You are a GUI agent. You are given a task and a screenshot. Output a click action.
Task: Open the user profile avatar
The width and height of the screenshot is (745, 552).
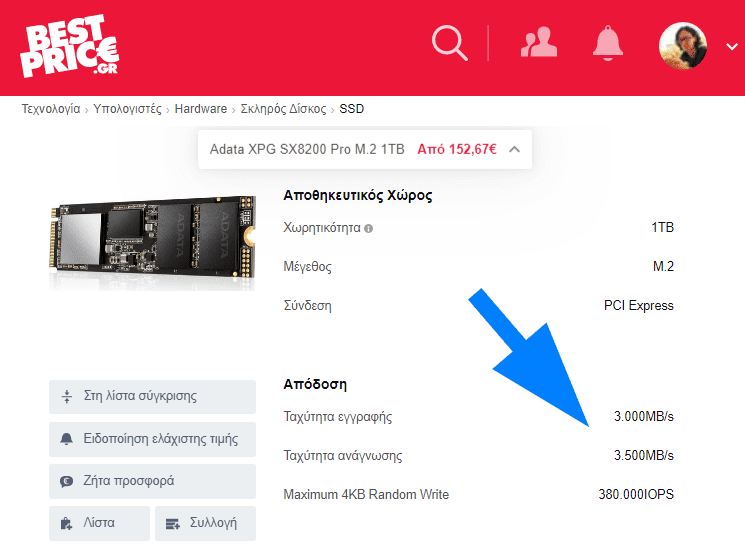tap(683, 46)
